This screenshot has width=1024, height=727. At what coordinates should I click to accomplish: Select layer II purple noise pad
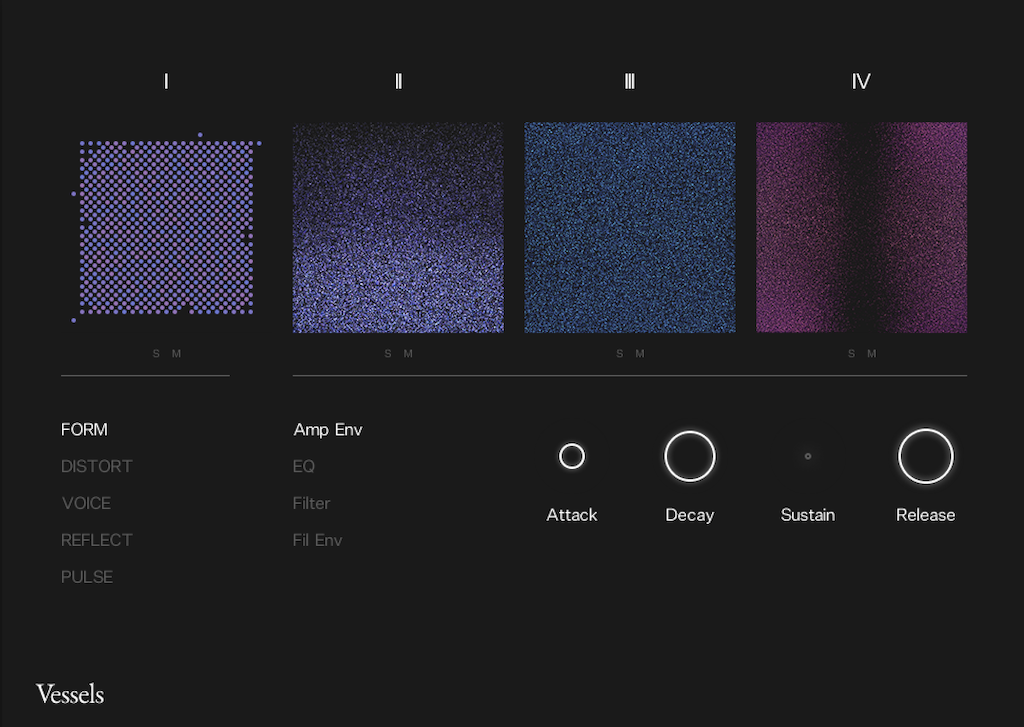(398, 227)
